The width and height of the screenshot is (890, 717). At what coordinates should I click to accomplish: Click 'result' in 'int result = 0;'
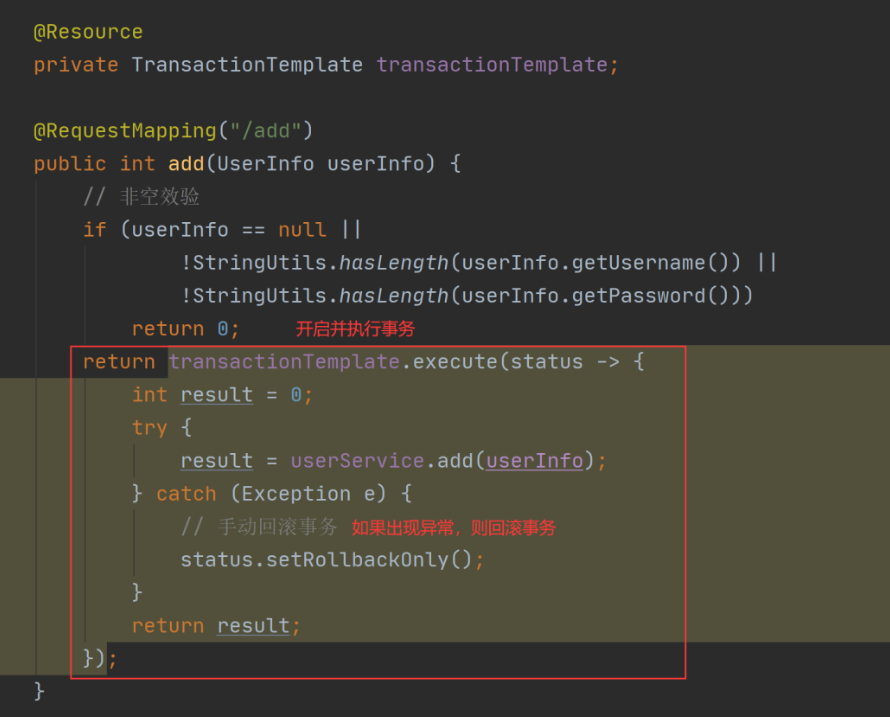217,395
